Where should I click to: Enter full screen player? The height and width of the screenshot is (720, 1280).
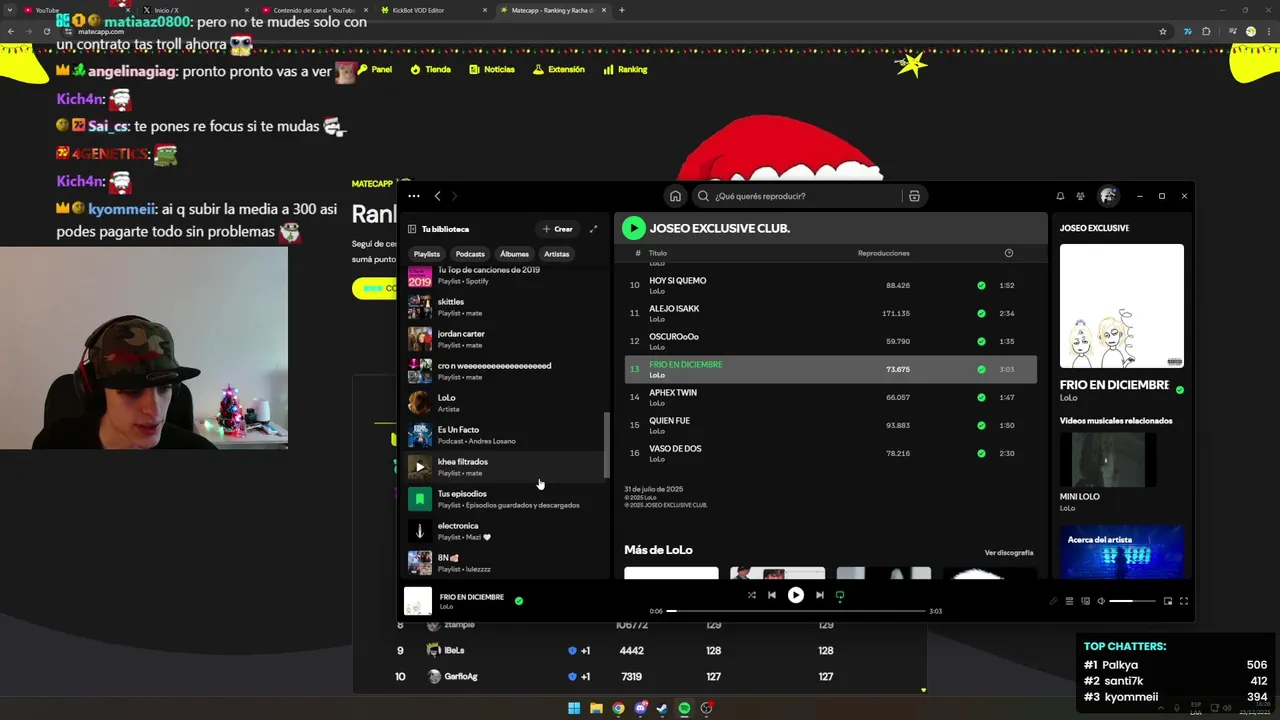point(1184,601)
